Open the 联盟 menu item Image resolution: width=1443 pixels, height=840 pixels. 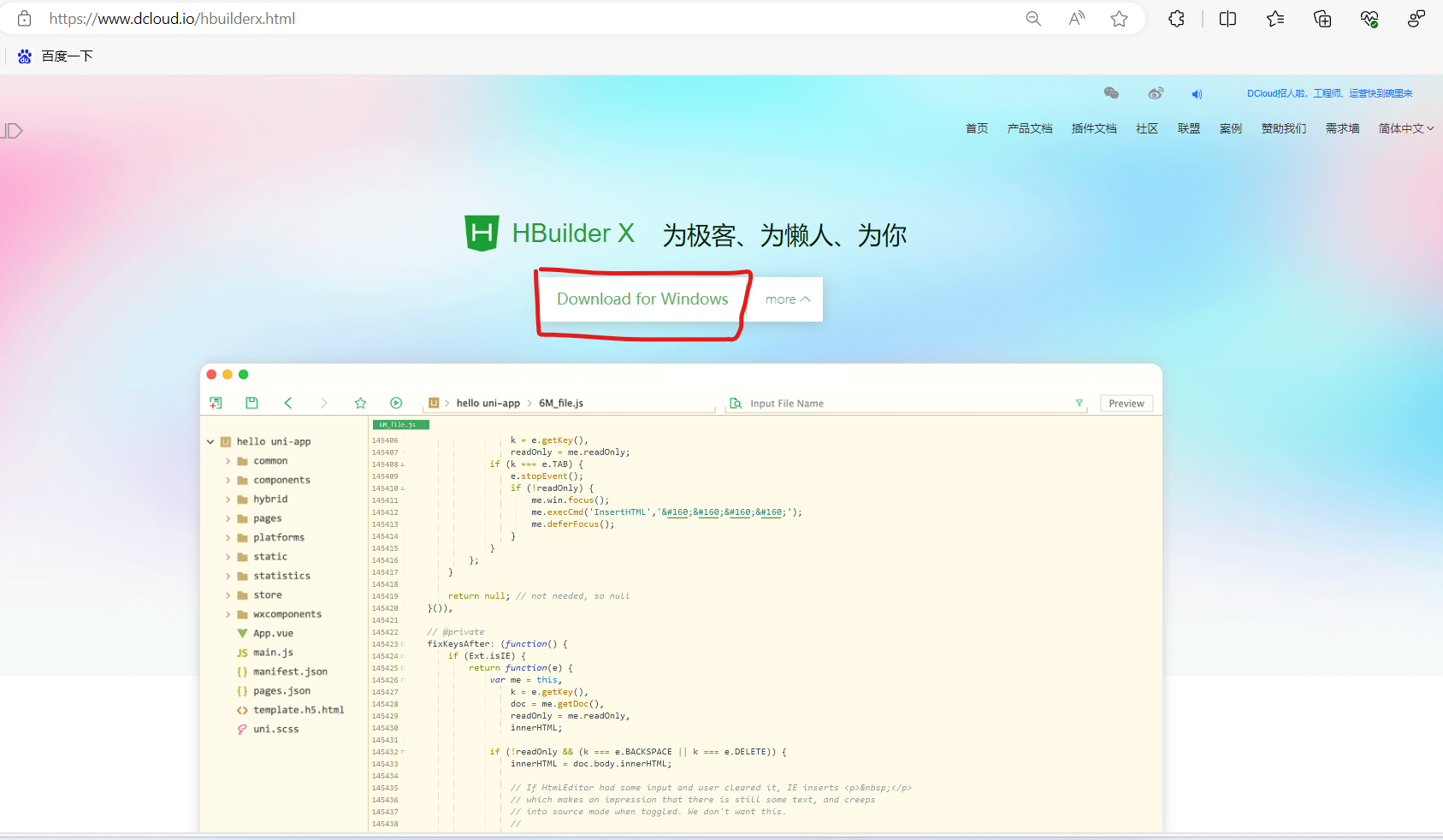(x=1189, y=128)
